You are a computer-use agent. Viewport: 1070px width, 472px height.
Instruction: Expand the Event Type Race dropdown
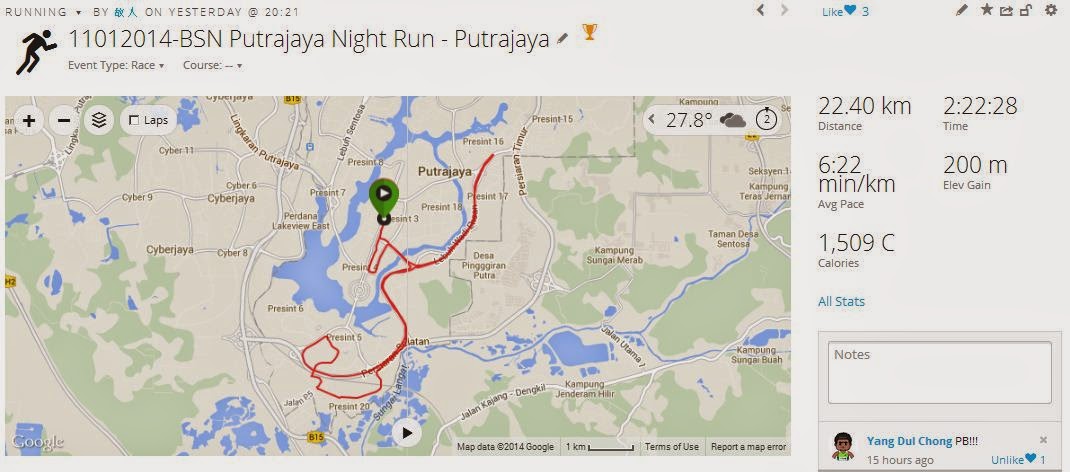click(117, 65)
